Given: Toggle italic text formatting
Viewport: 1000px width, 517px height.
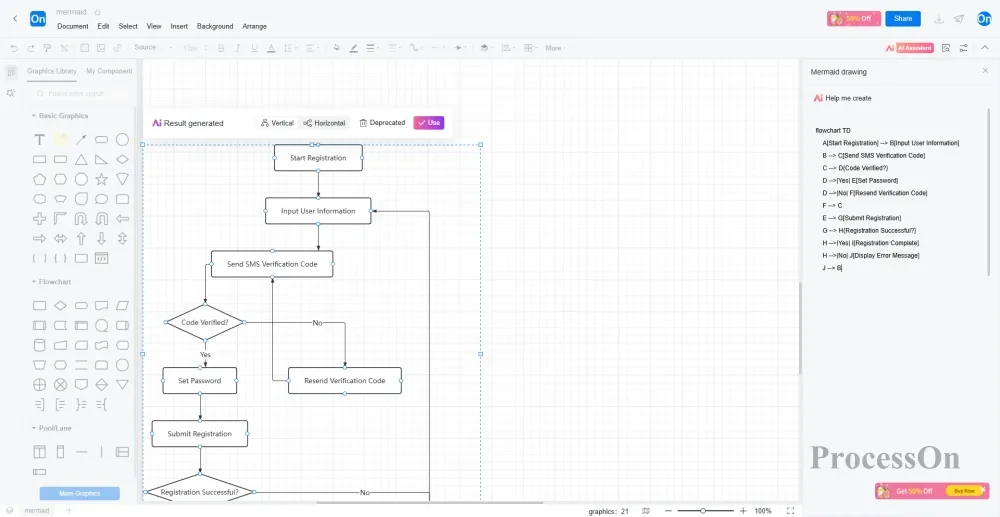Looking at the screenshot, I should click(238, 48).
